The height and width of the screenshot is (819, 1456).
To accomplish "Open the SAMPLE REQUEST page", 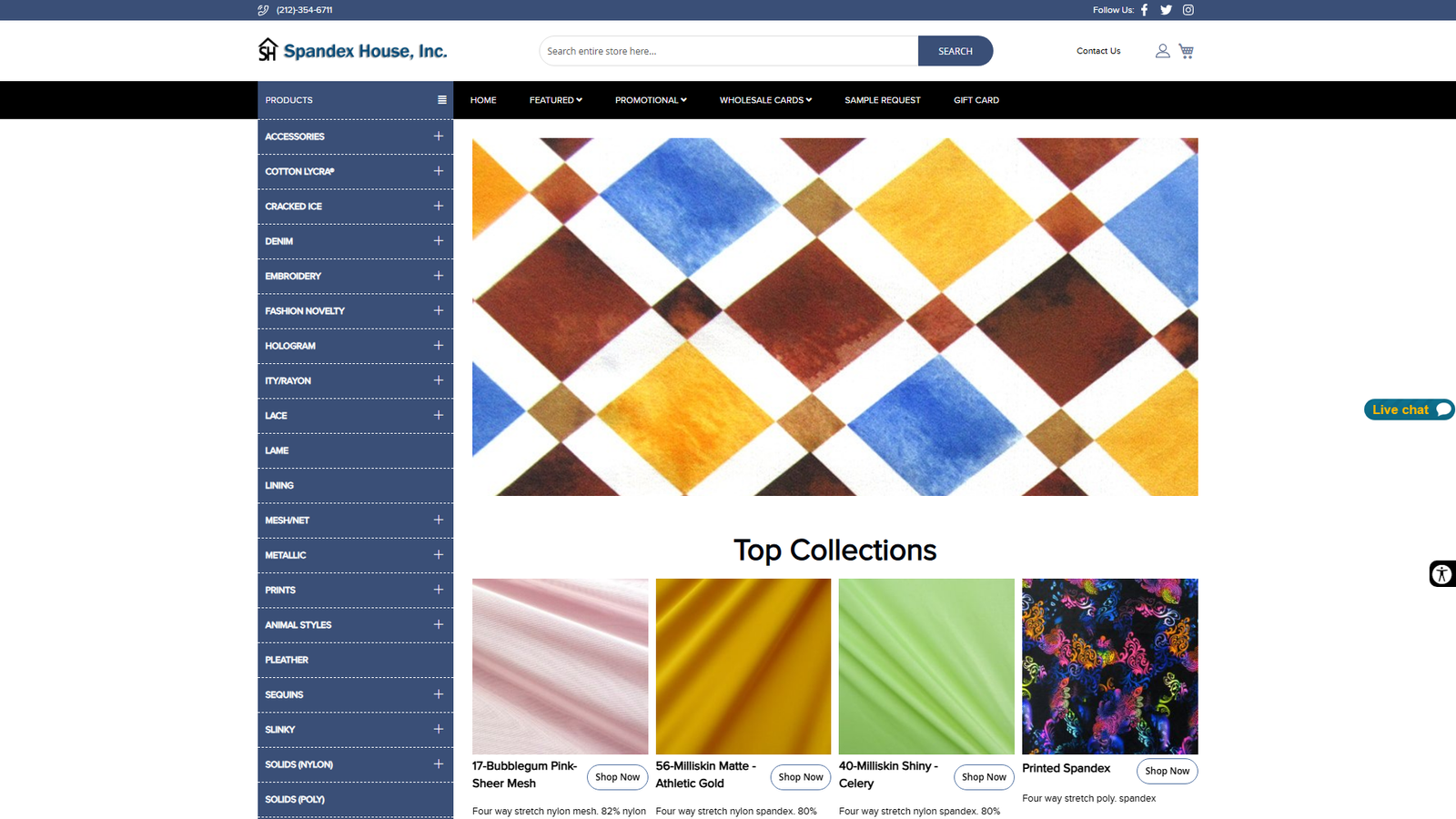I will coord(882,100).
